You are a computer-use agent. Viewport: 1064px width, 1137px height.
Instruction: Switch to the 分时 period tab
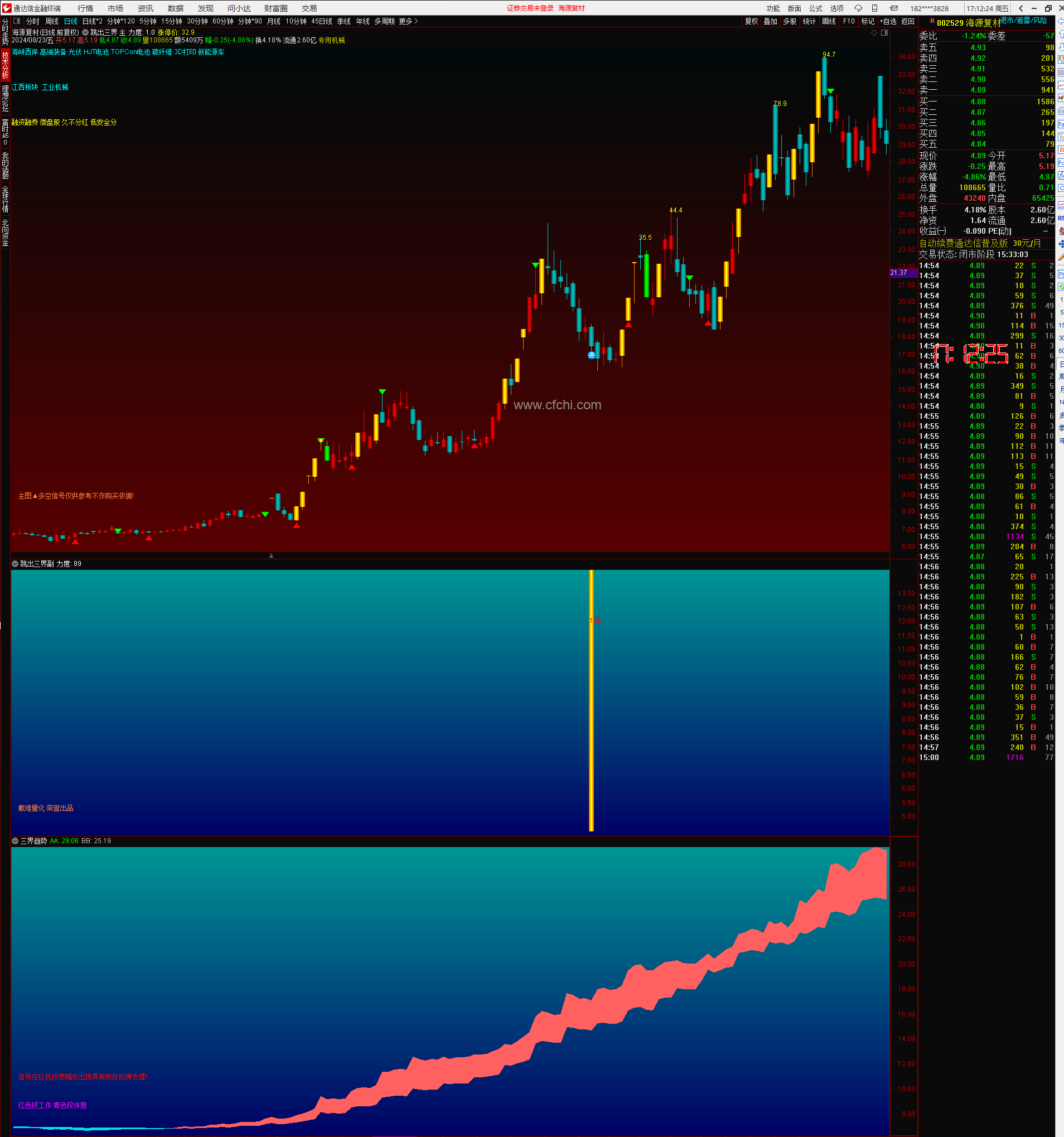point(32,21)
